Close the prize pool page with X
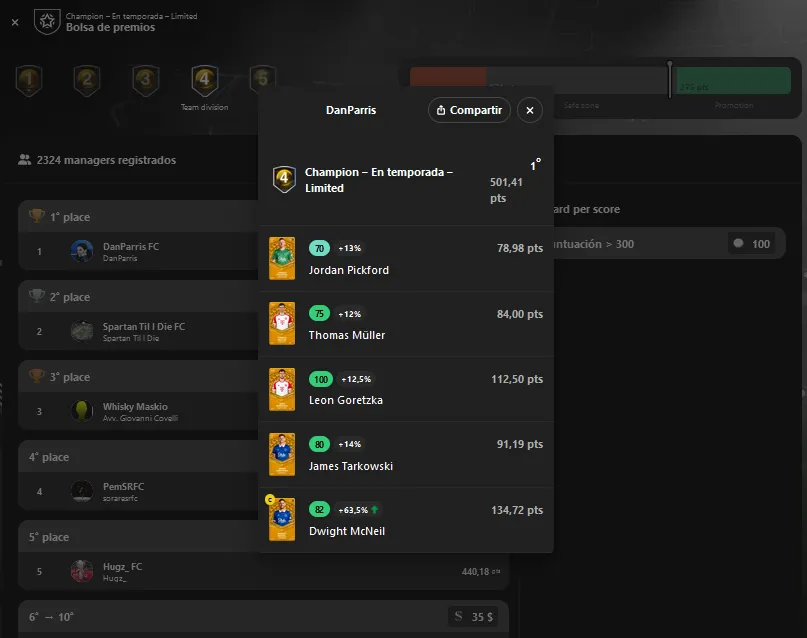Image resolution: width=807 pixels, height=638 pixels. pyautogui.click(x=15, y=22)
